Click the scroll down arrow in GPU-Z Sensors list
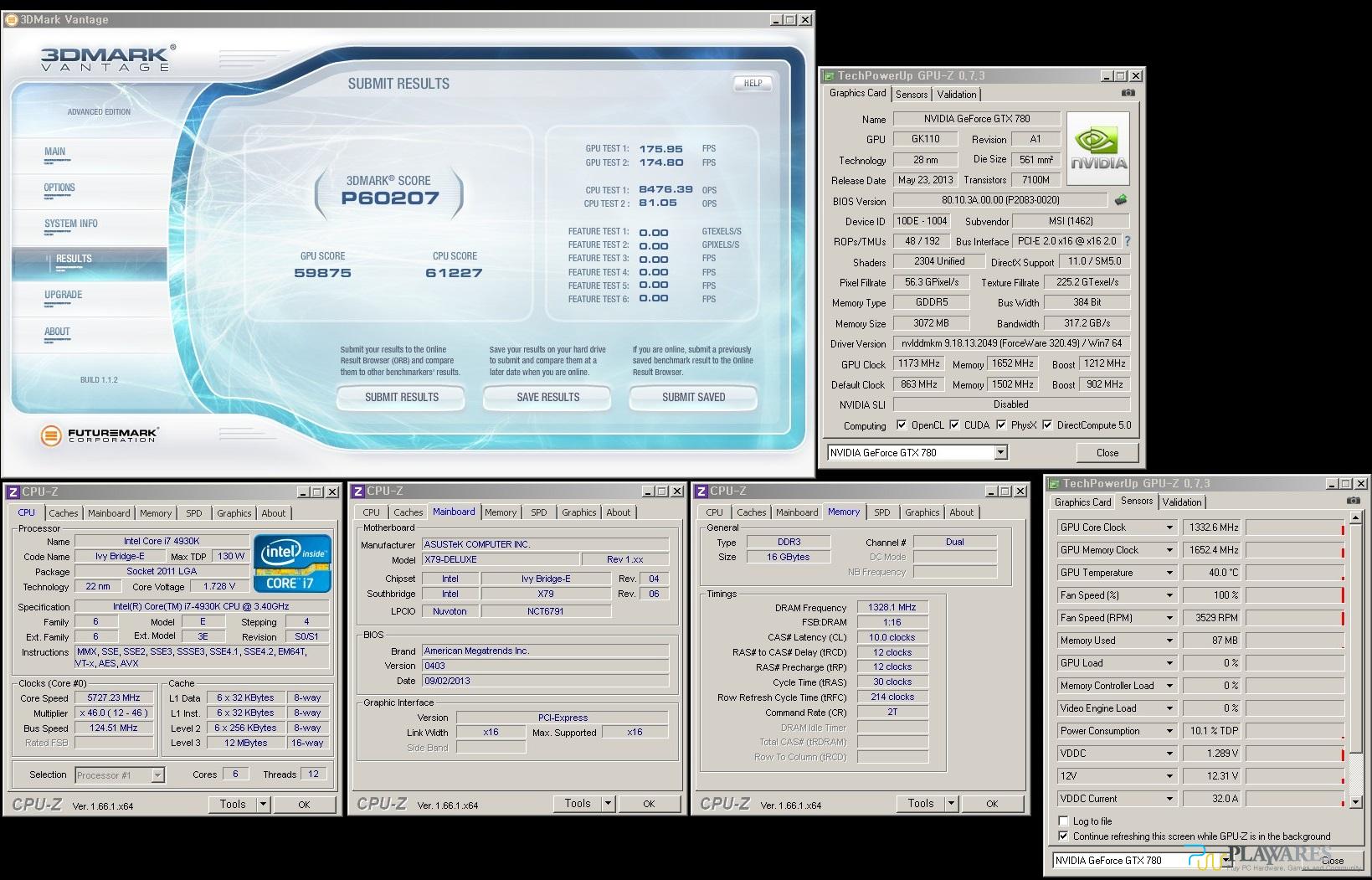1372x880 pixels. pyautogui.click(x=1356, y=802)
